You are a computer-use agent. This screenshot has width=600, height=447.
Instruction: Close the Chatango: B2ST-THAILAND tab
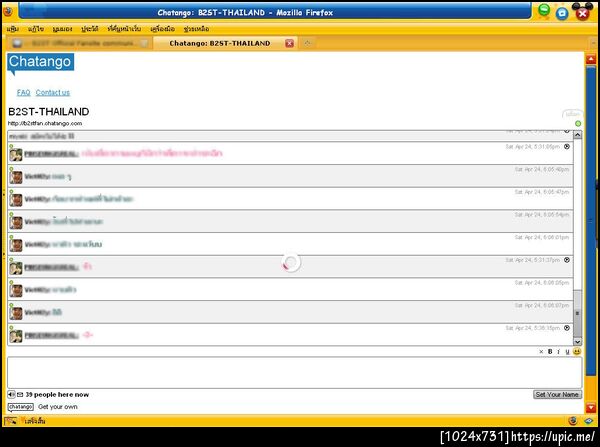[x=290, y=43]
